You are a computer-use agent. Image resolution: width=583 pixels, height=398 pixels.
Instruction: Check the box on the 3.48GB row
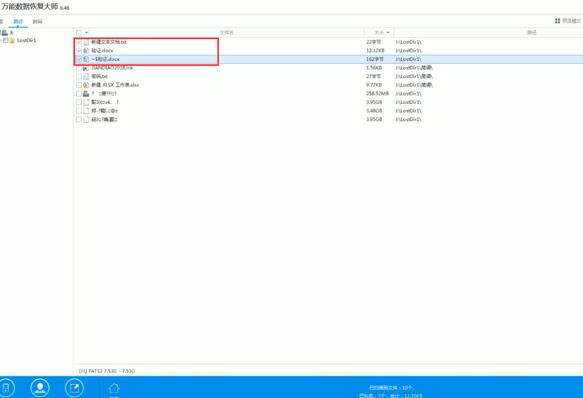point(79,111)
